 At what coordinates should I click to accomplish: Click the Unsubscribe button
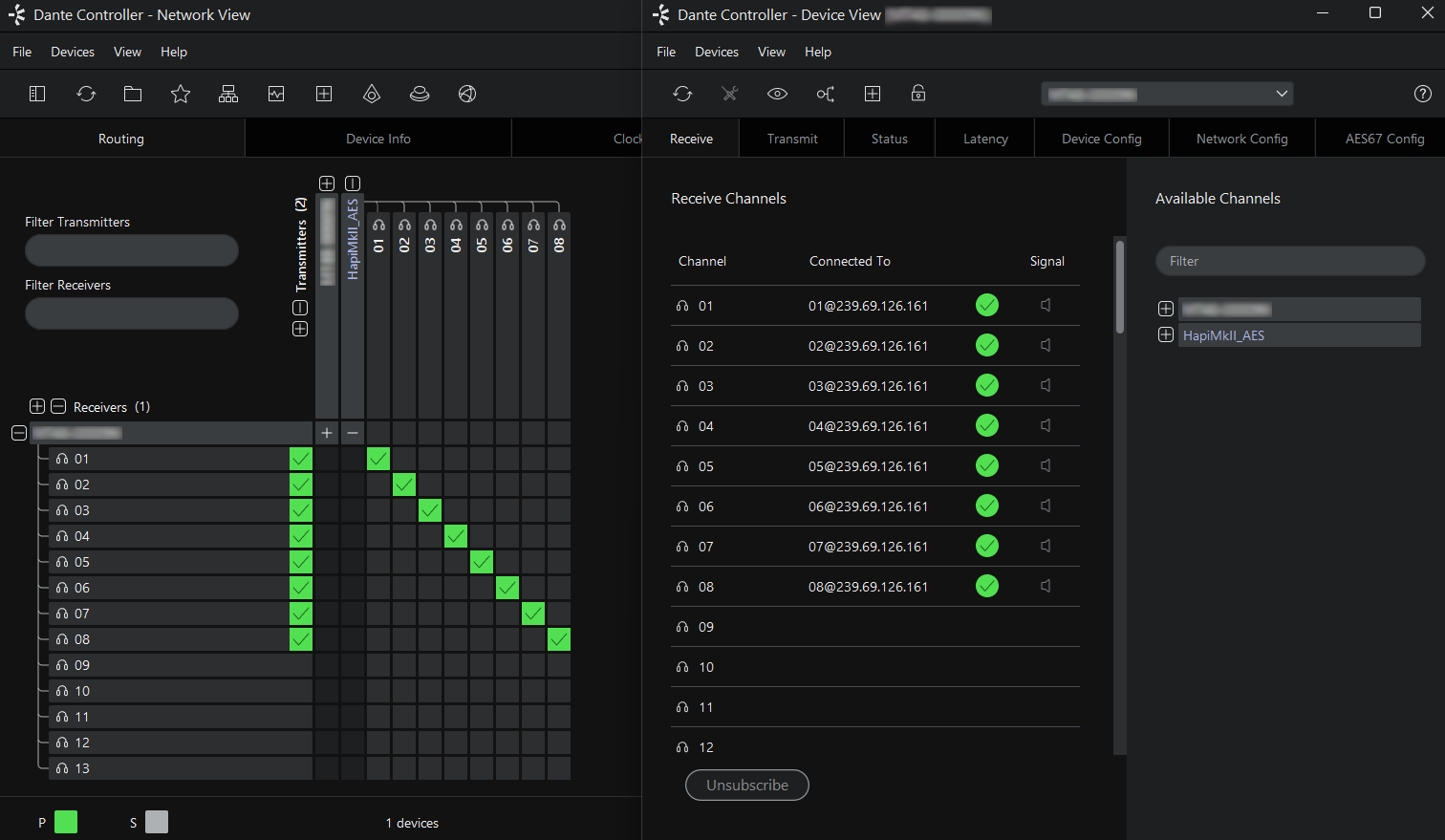(x=747, y=785)
